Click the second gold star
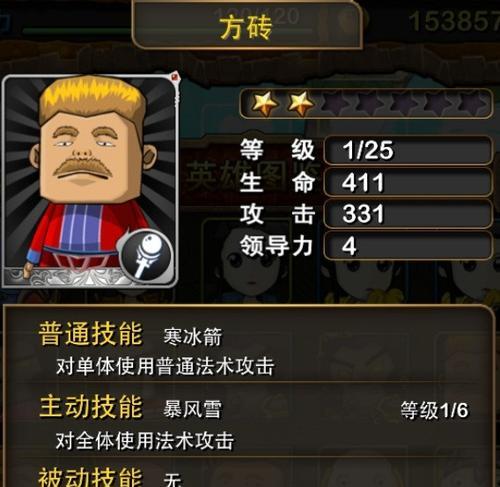Screen dimensions: 500x487 [301, 103]
